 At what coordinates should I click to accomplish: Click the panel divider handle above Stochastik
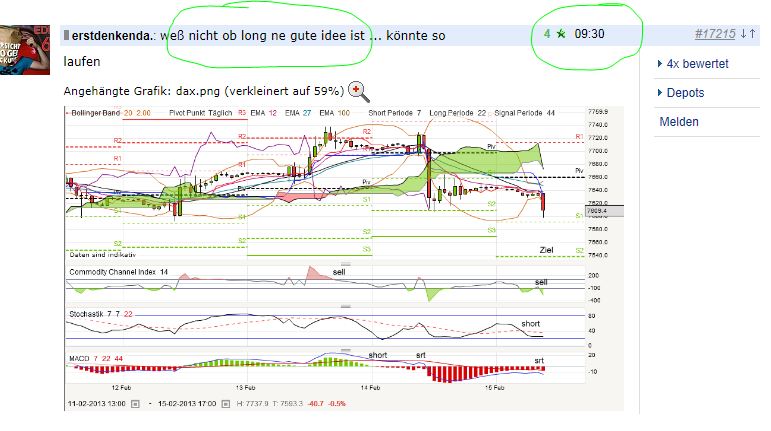346,307
